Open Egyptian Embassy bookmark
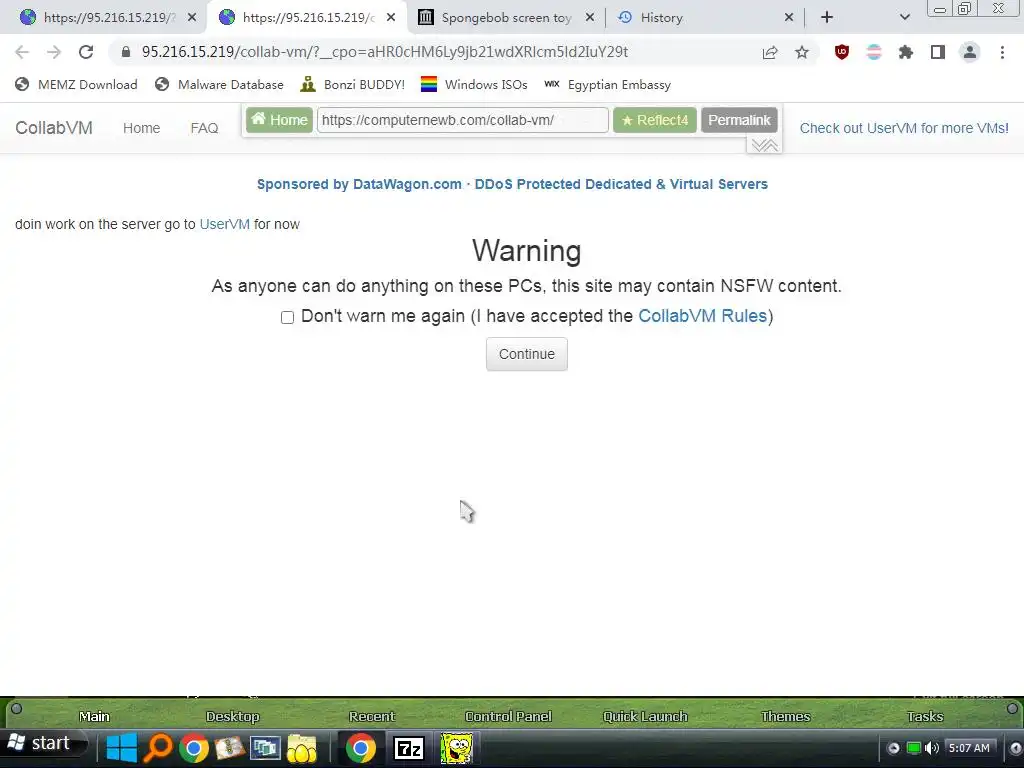1024x768 pixels. coord(608,85)
